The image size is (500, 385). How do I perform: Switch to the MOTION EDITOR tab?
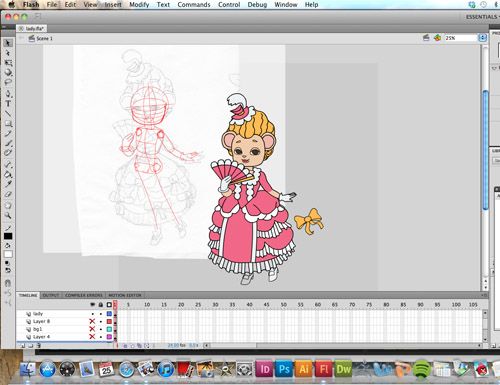(x=125, y=295)
